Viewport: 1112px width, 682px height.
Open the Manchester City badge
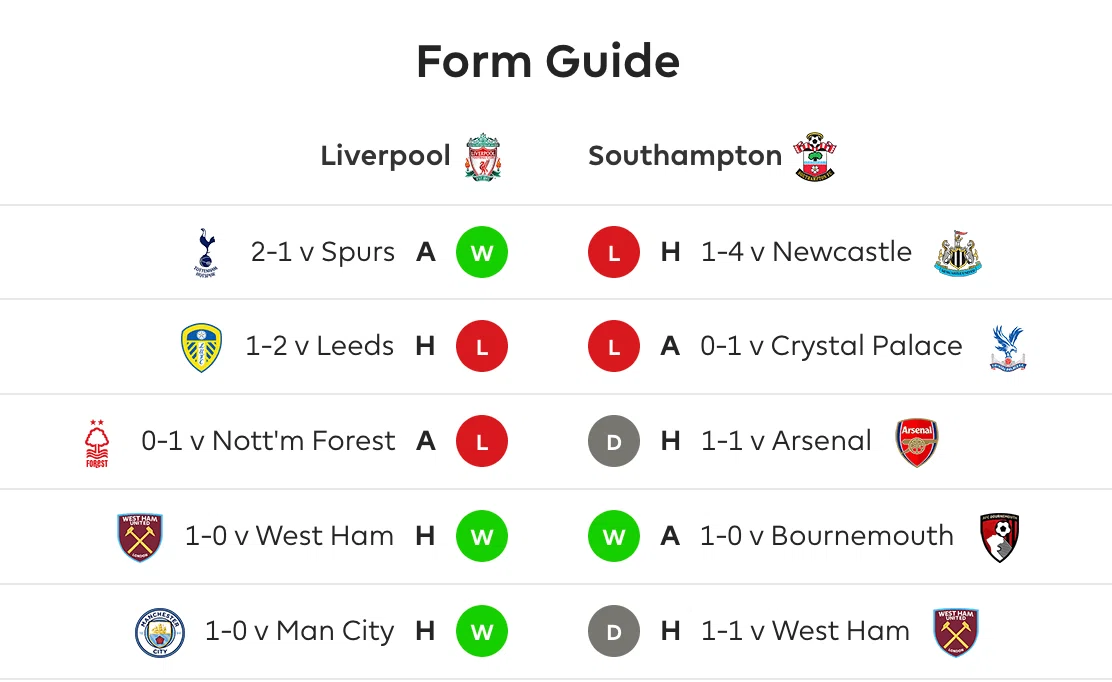coord(160,632)
